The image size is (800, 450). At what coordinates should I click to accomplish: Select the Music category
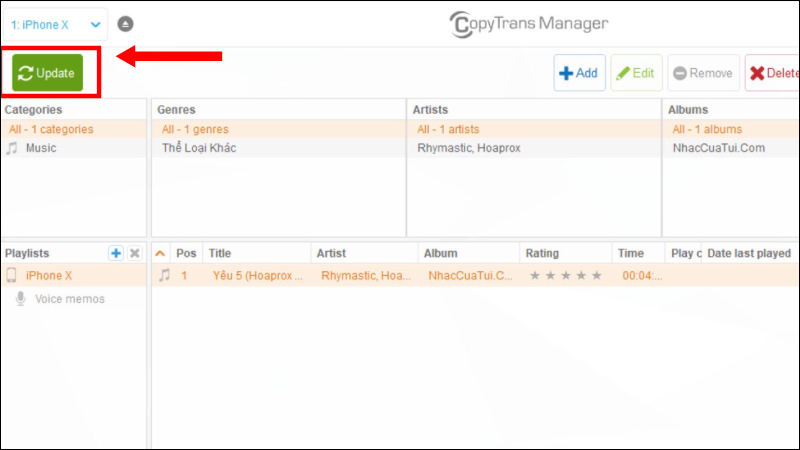click(x=74, y=148)
